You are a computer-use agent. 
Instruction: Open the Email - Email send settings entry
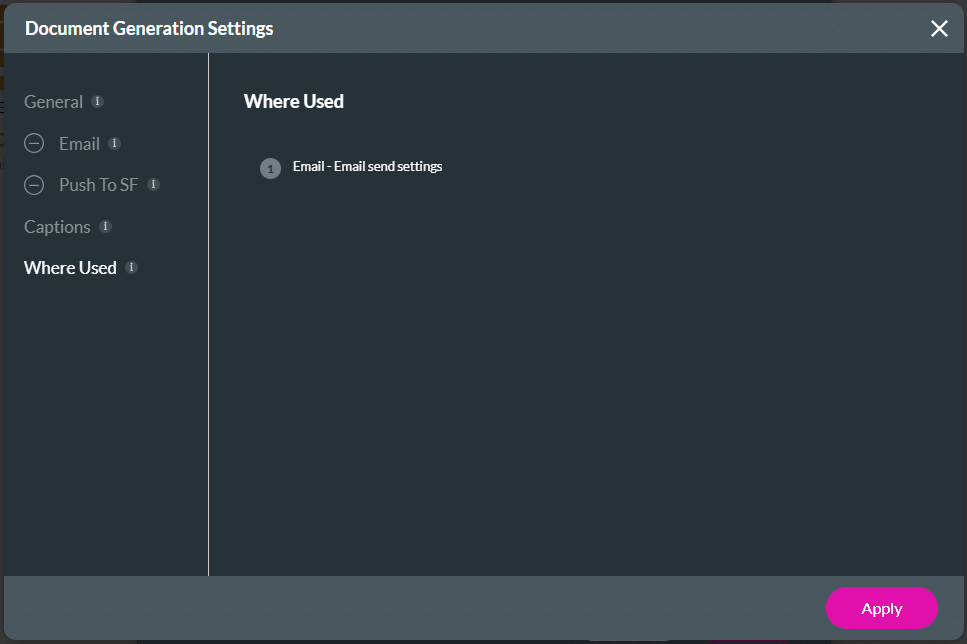point(367,167)
